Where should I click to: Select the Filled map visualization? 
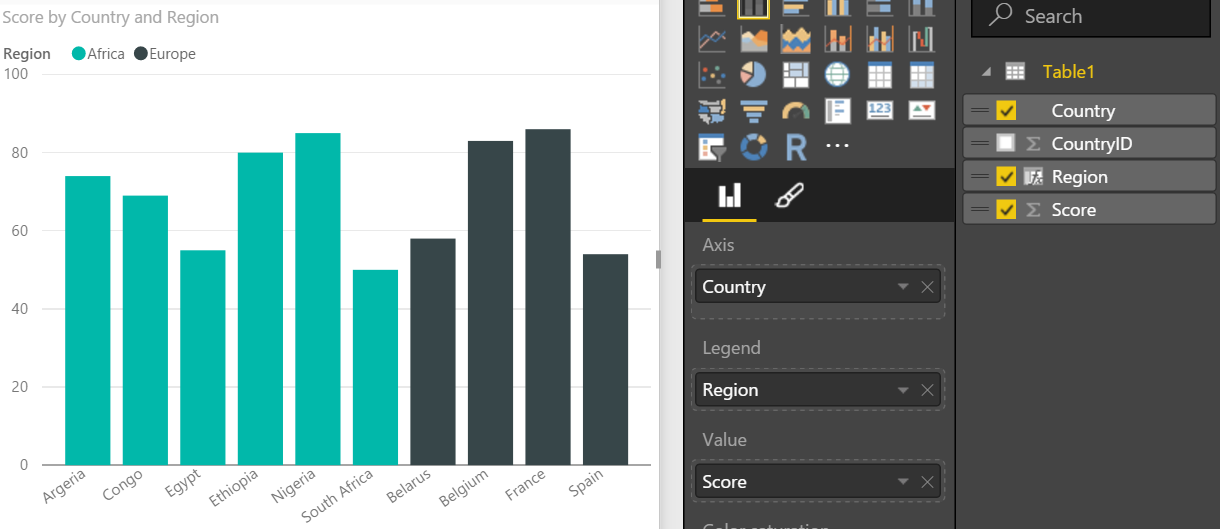(x=711, y=110)
